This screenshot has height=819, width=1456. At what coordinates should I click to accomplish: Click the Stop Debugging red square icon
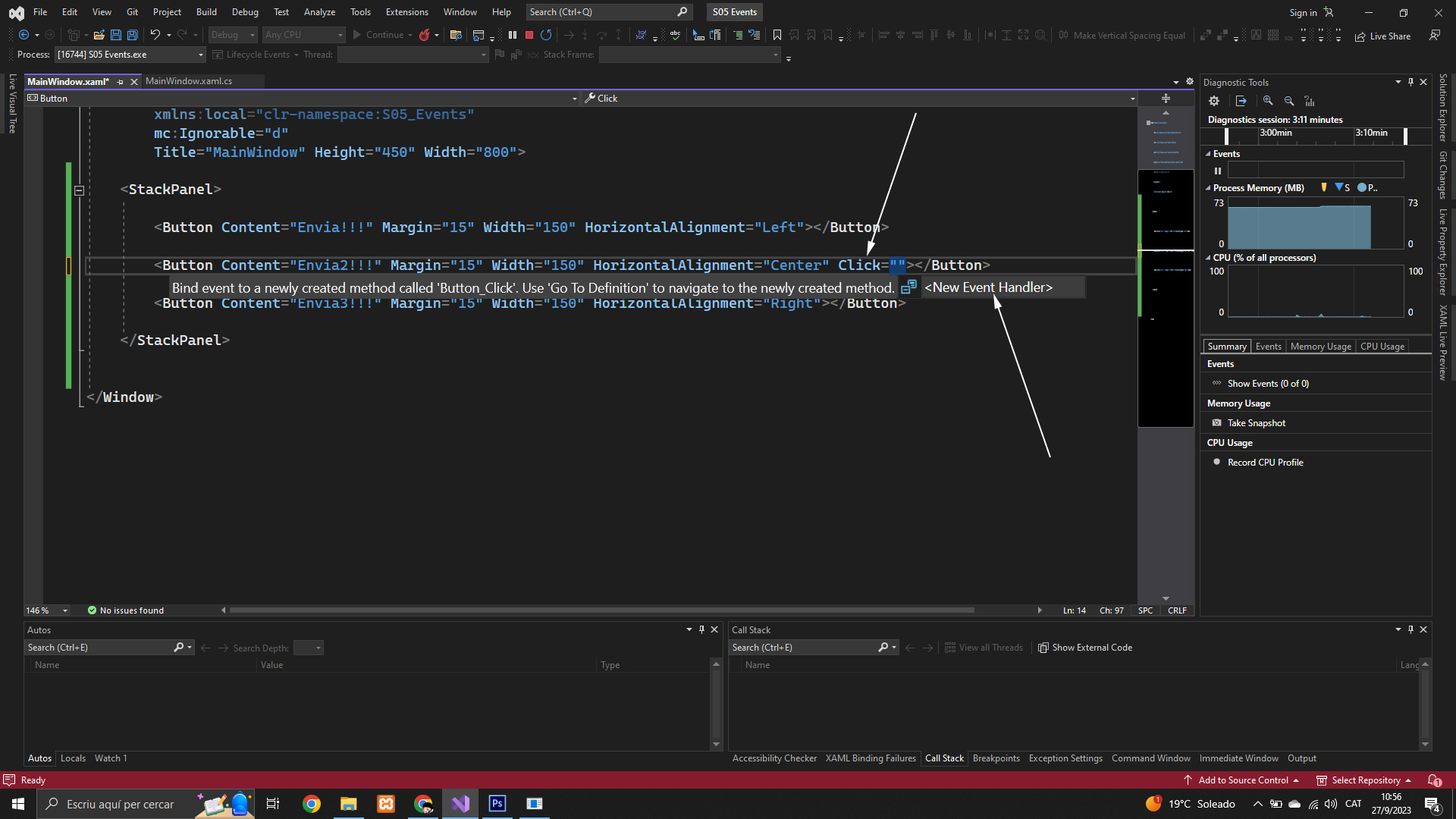point(529,35)
